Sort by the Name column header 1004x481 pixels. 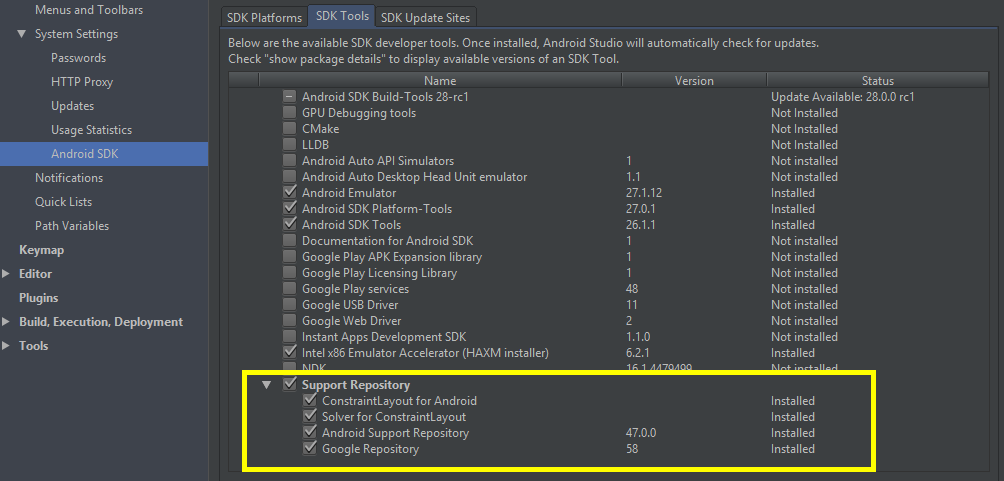(x=440, y=81)
